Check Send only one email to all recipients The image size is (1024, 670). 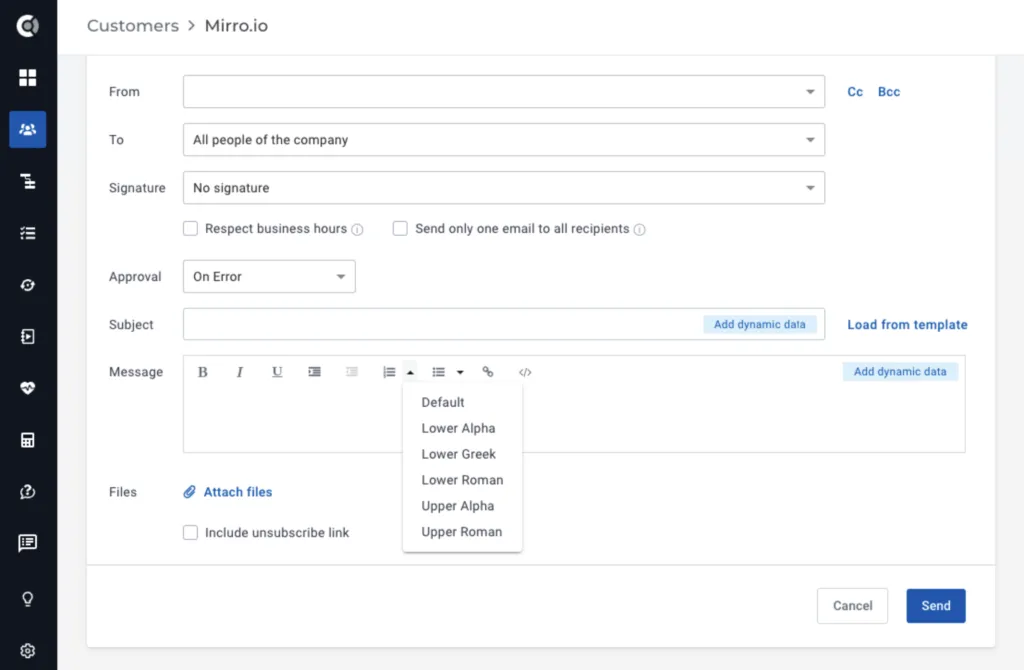click(x=400, y=229)
